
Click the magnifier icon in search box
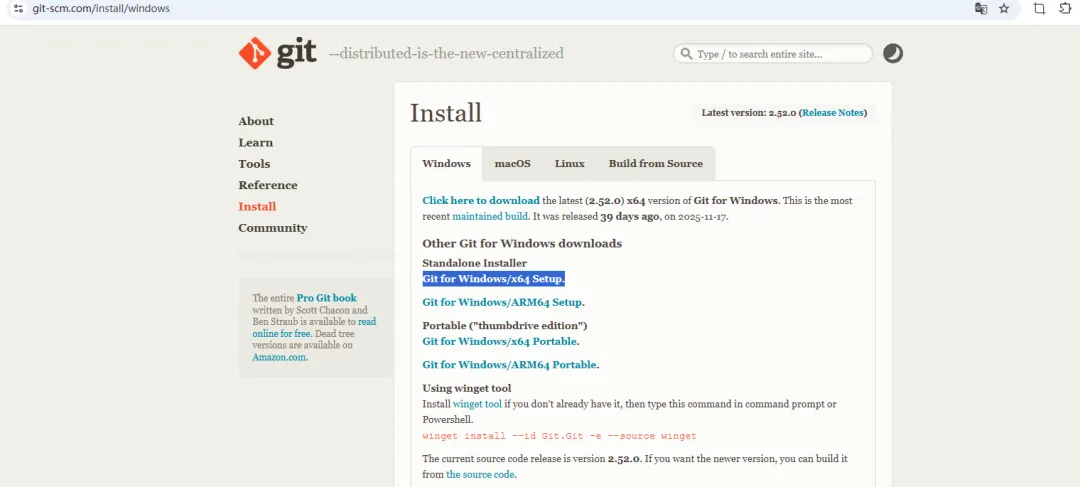686,54
